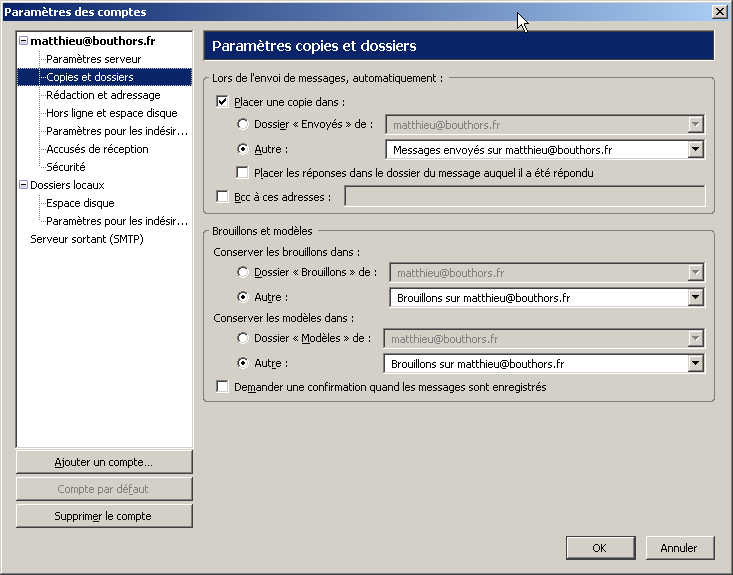The height and width of the screenshot is (575, 733).
Task: Toggle the Placer une copie dans checkbox
Action: coord(222,102)
